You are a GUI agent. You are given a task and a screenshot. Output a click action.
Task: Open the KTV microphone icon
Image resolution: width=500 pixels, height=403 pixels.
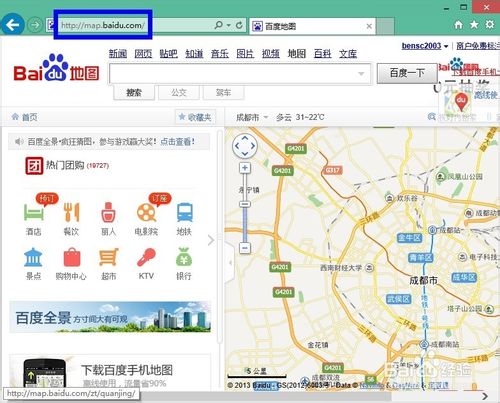[x=146, y=257]
